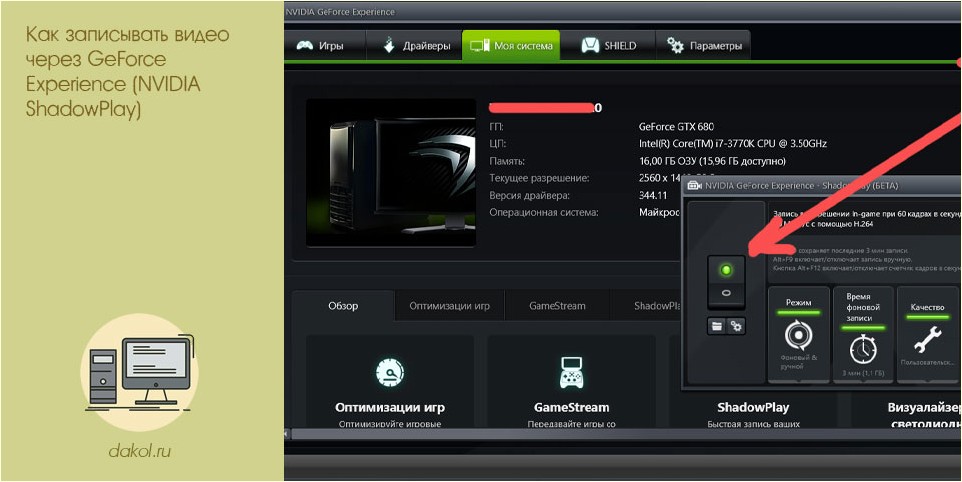
Task: Click the desktop computer logo illustration
Action: (x=140, y=372)
